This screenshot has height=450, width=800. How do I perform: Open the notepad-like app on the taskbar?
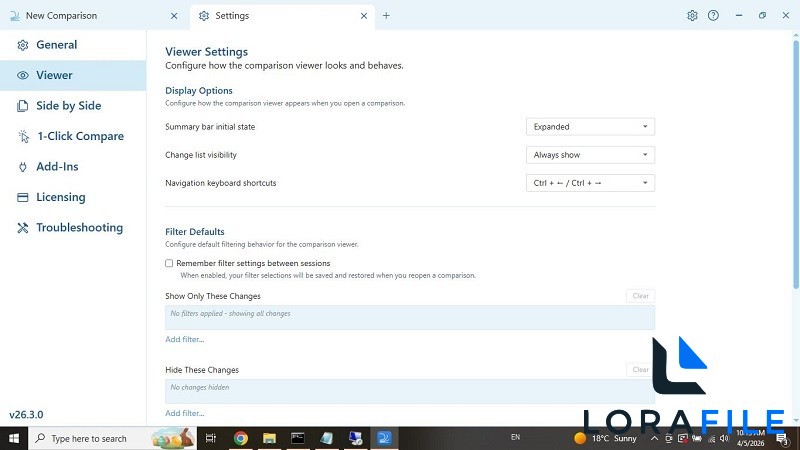click(x=327, y=438)
